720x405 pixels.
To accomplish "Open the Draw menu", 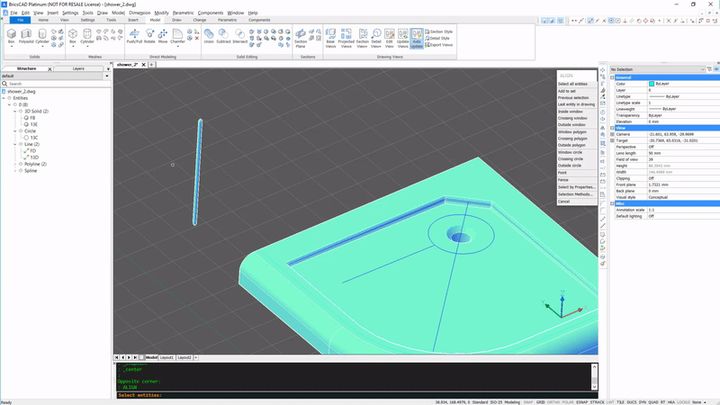I will pos(102,13).
